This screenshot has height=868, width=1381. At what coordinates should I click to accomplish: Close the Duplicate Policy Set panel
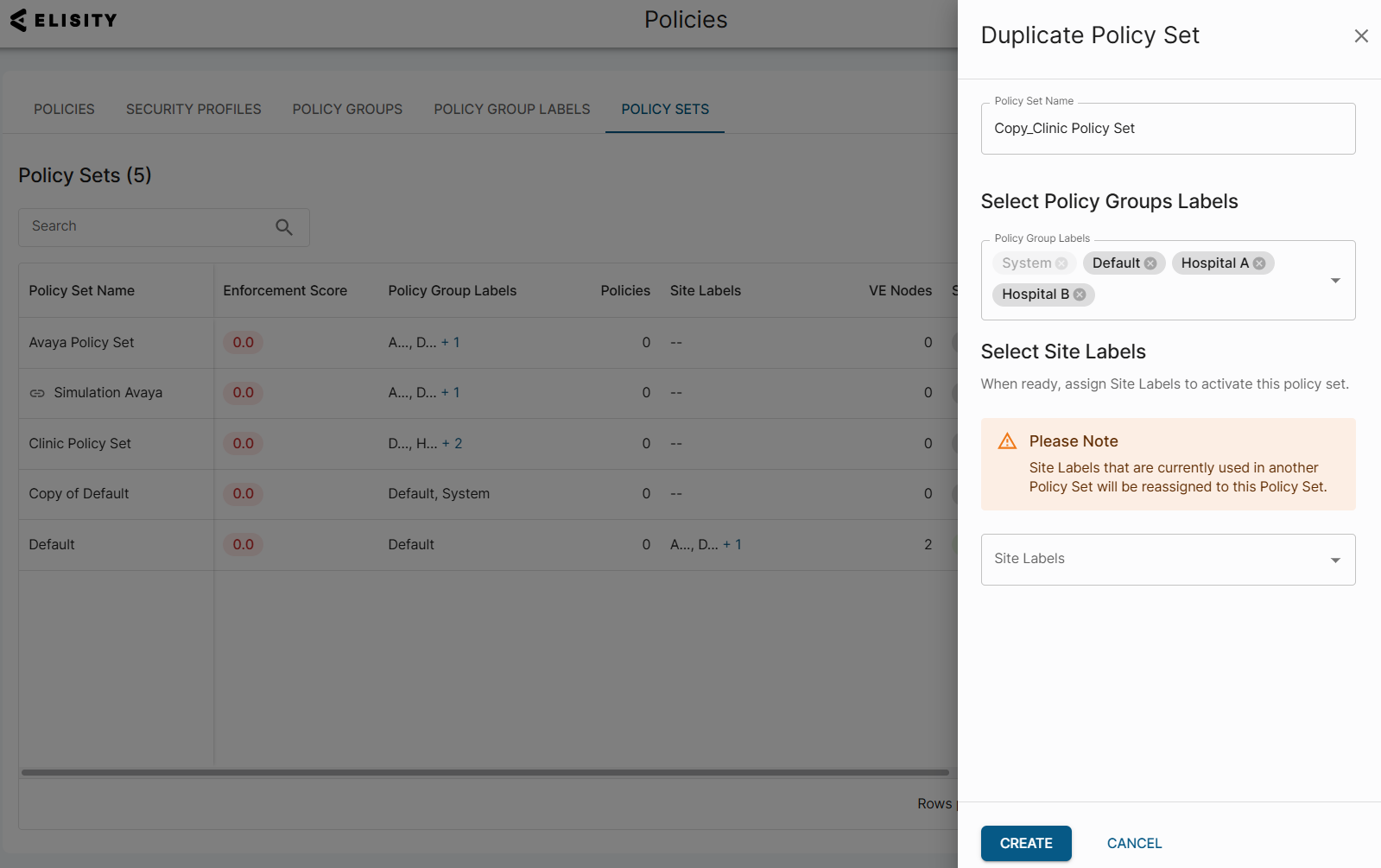tap(1361, 36)
